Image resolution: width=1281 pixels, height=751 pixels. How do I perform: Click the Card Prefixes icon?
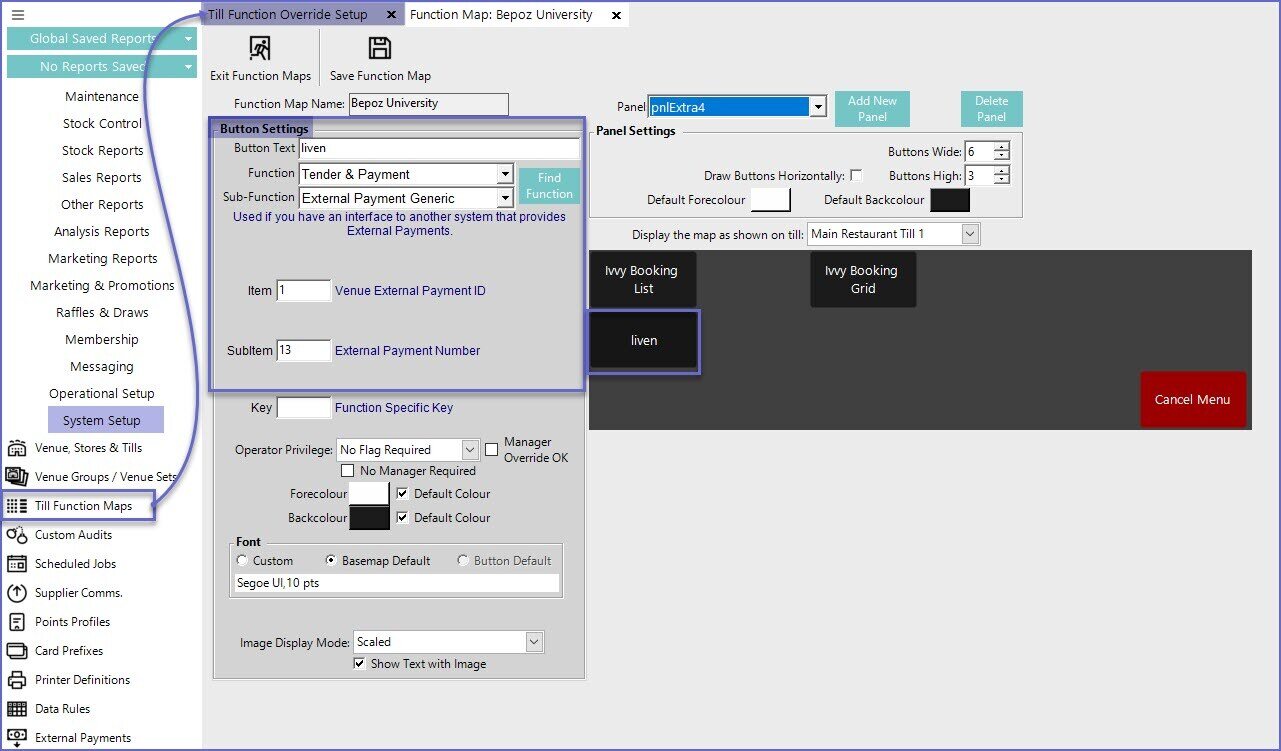[x=17, y=651]
